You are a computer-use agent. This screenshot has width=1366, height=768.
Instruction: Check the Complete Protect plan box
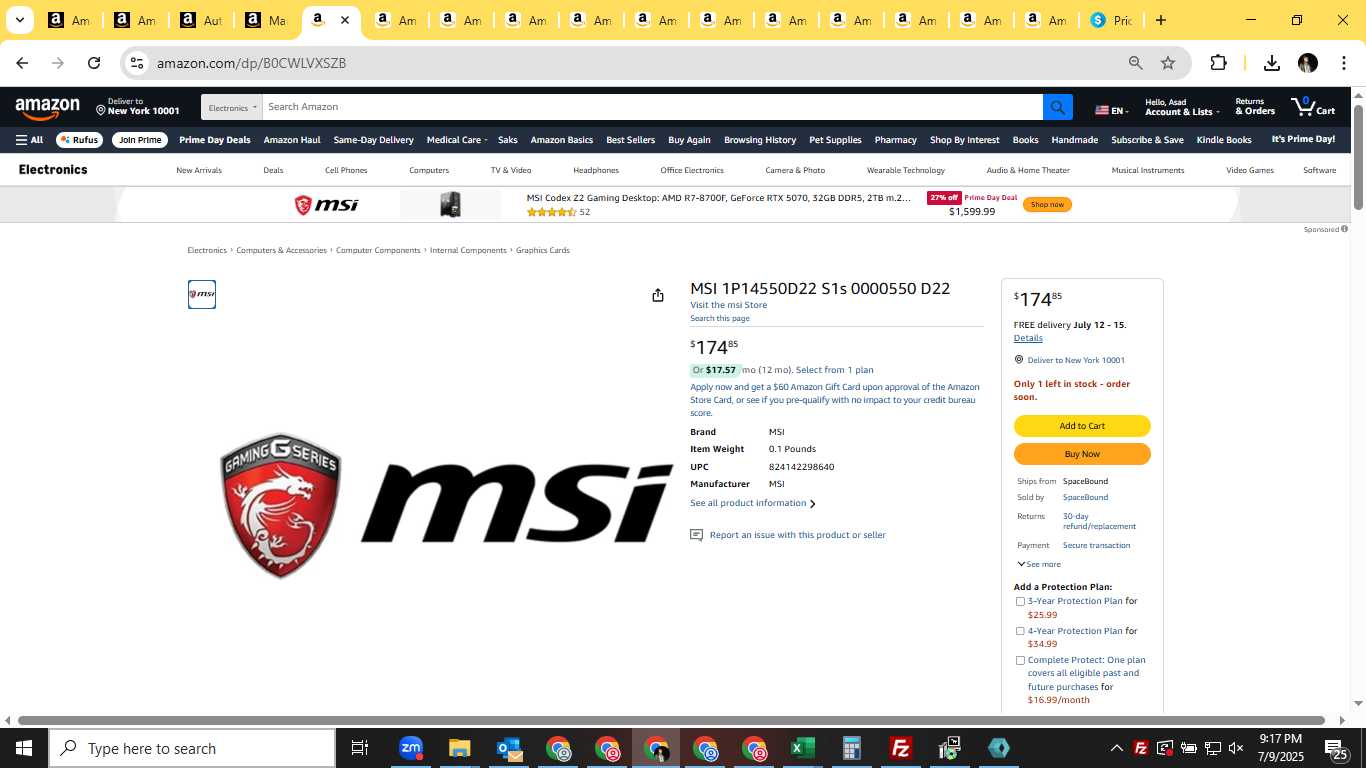pos(1020,660)
